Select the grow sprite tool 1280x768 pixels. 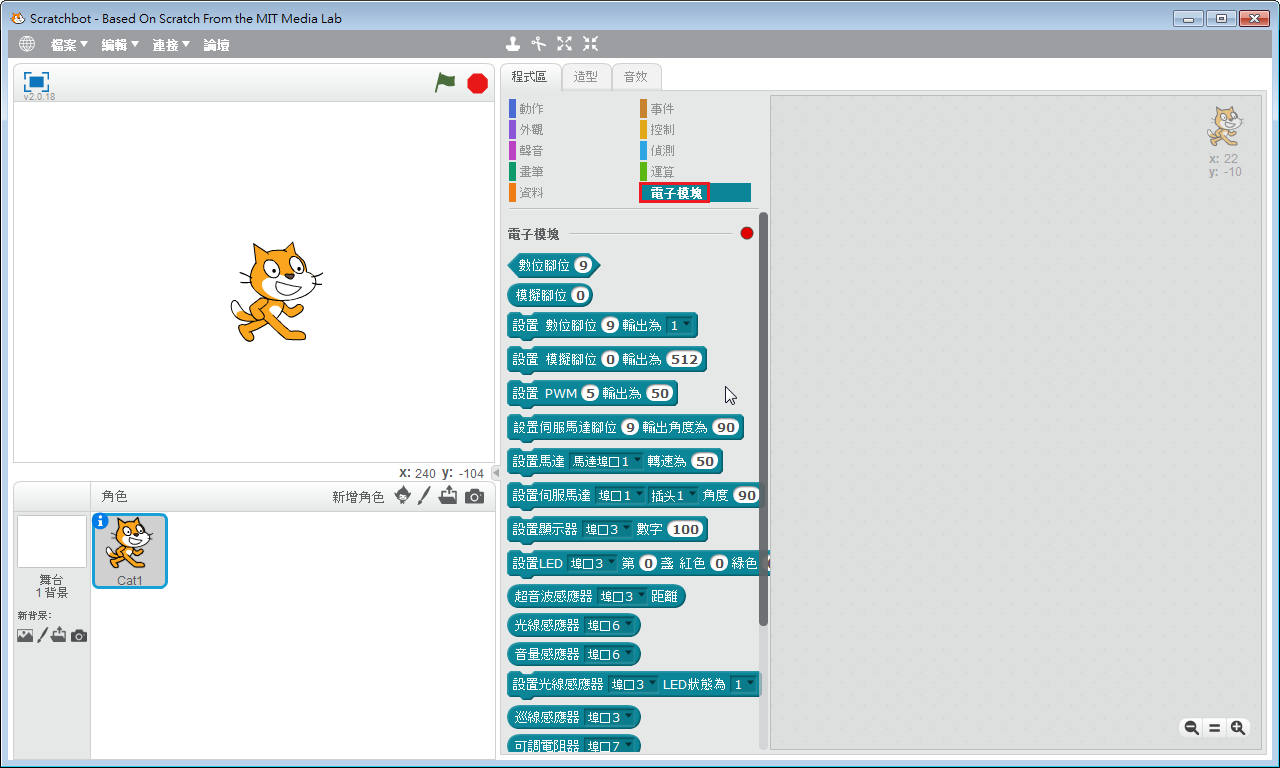coord(565,43)
